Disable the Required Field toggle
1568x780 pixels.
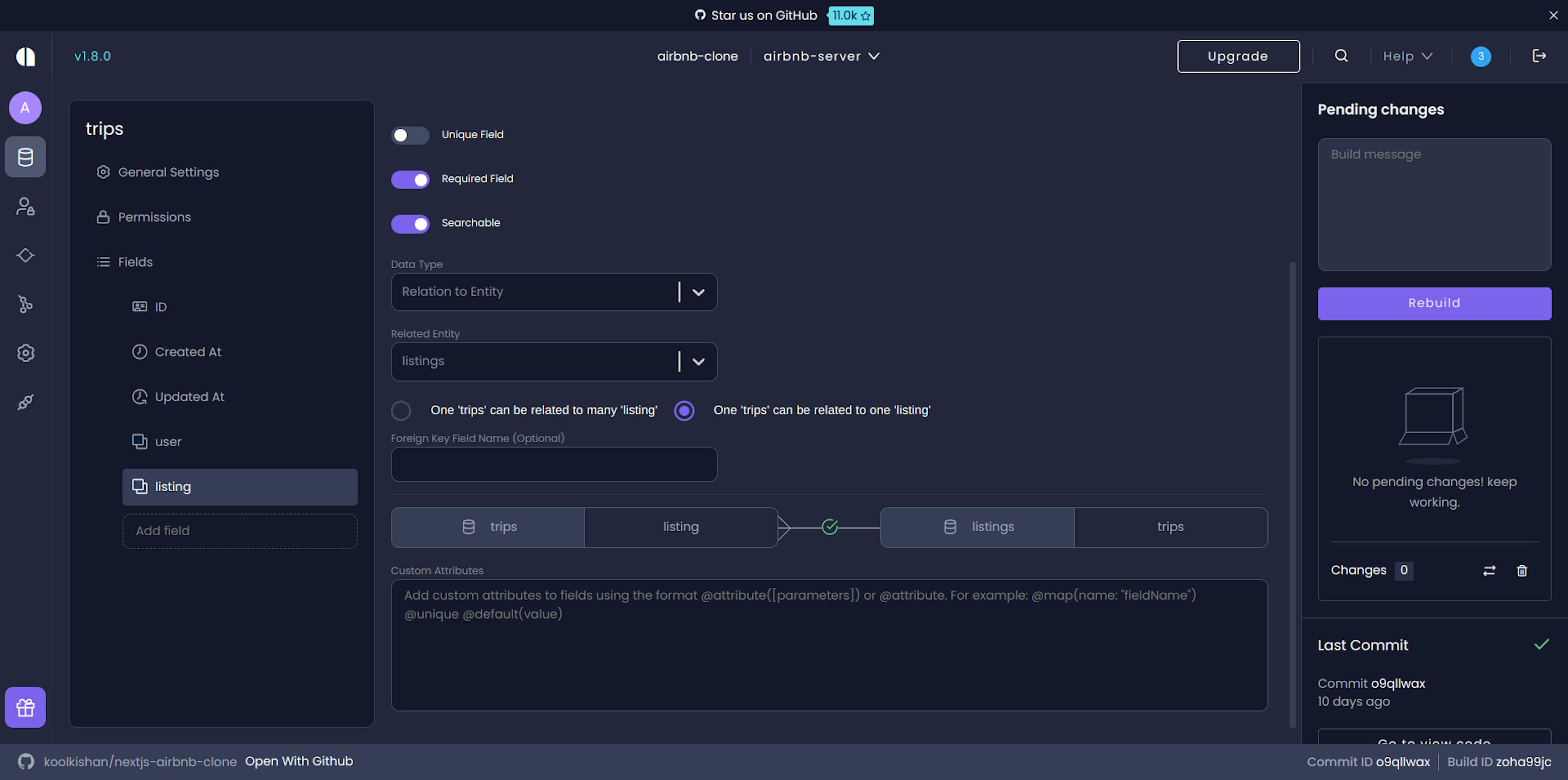(410, 179)
